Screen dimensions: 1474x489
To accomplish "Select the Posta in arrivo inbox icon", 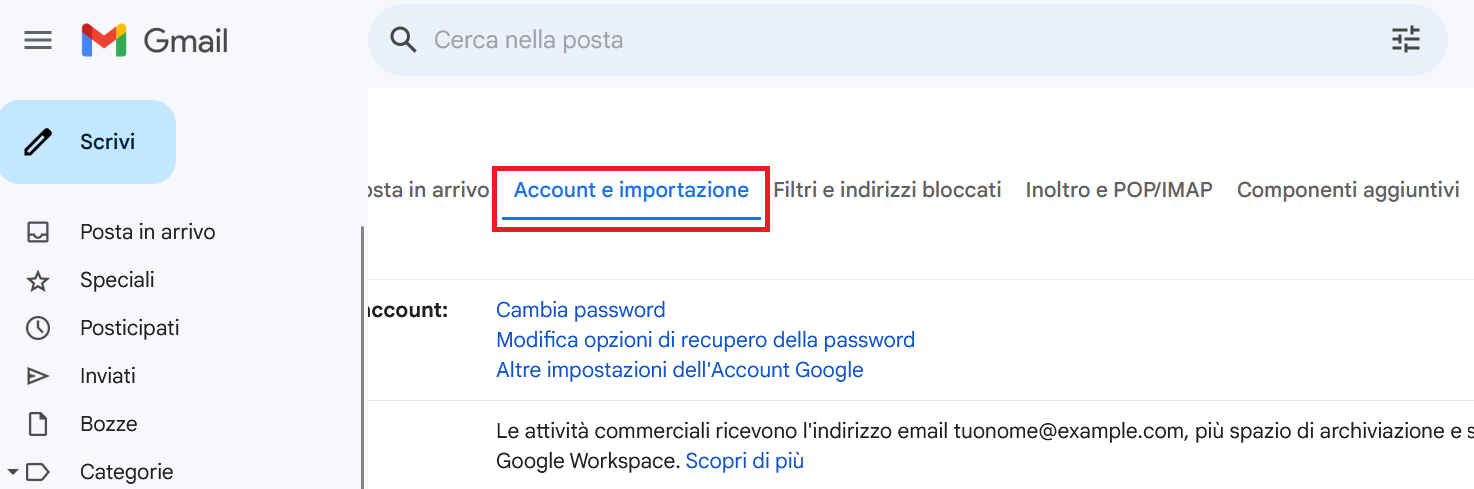I will point(38,232).
